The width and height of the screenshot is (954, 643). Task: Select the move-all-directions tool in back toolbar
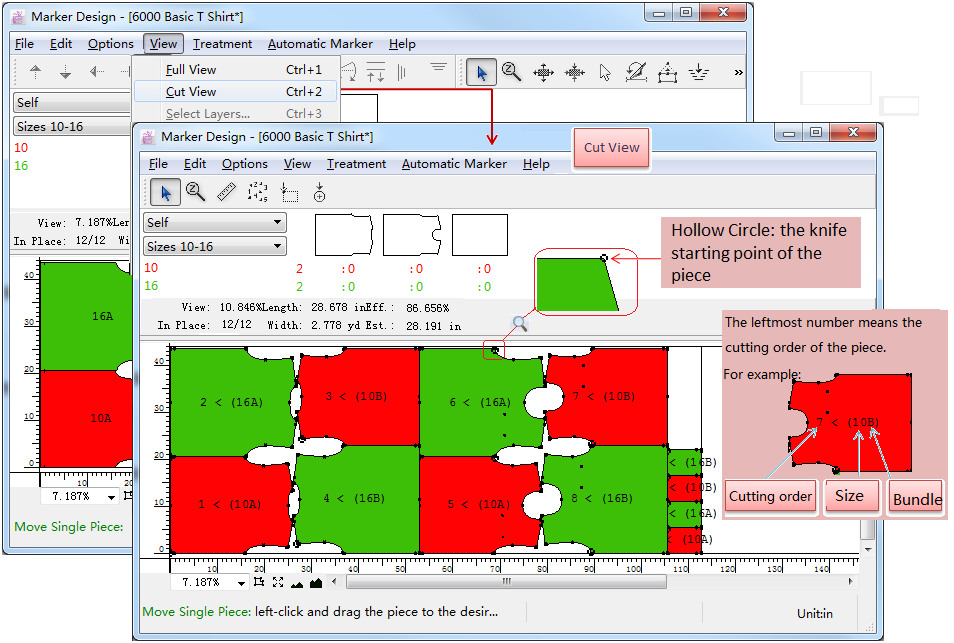tap(543, 72)
